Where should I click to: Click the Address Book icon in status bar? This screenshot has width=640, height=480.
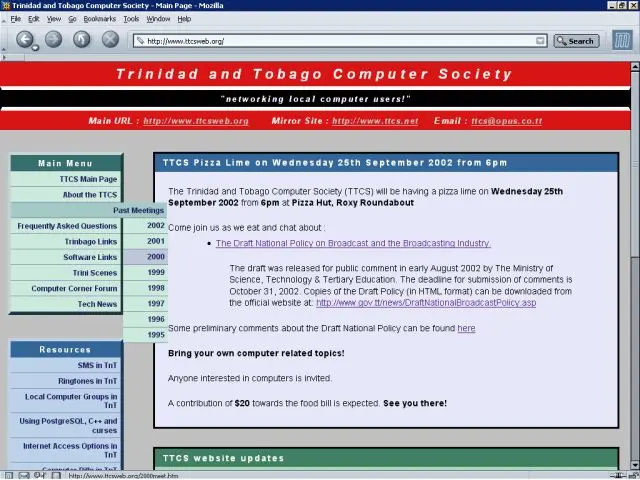point(56,476)
